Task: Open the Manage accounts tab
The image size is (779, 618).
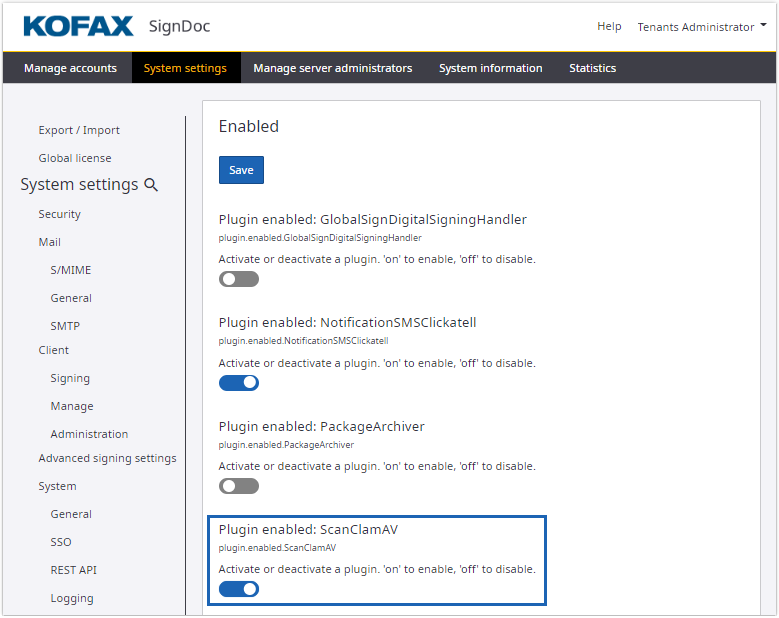Action: (x=70, y=68)
